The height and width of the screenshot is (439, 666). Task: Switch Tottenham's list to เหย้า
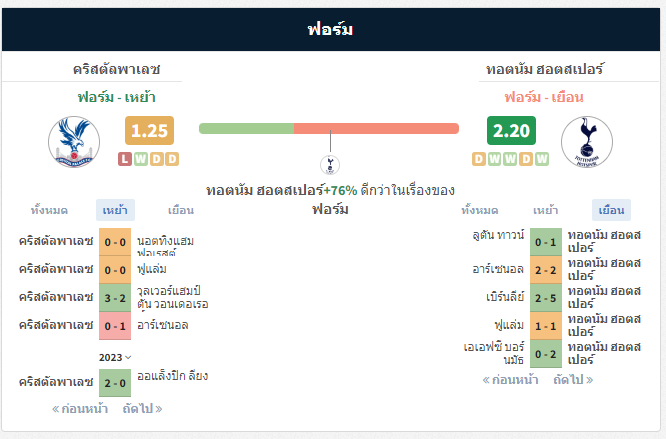click(545, 210)
